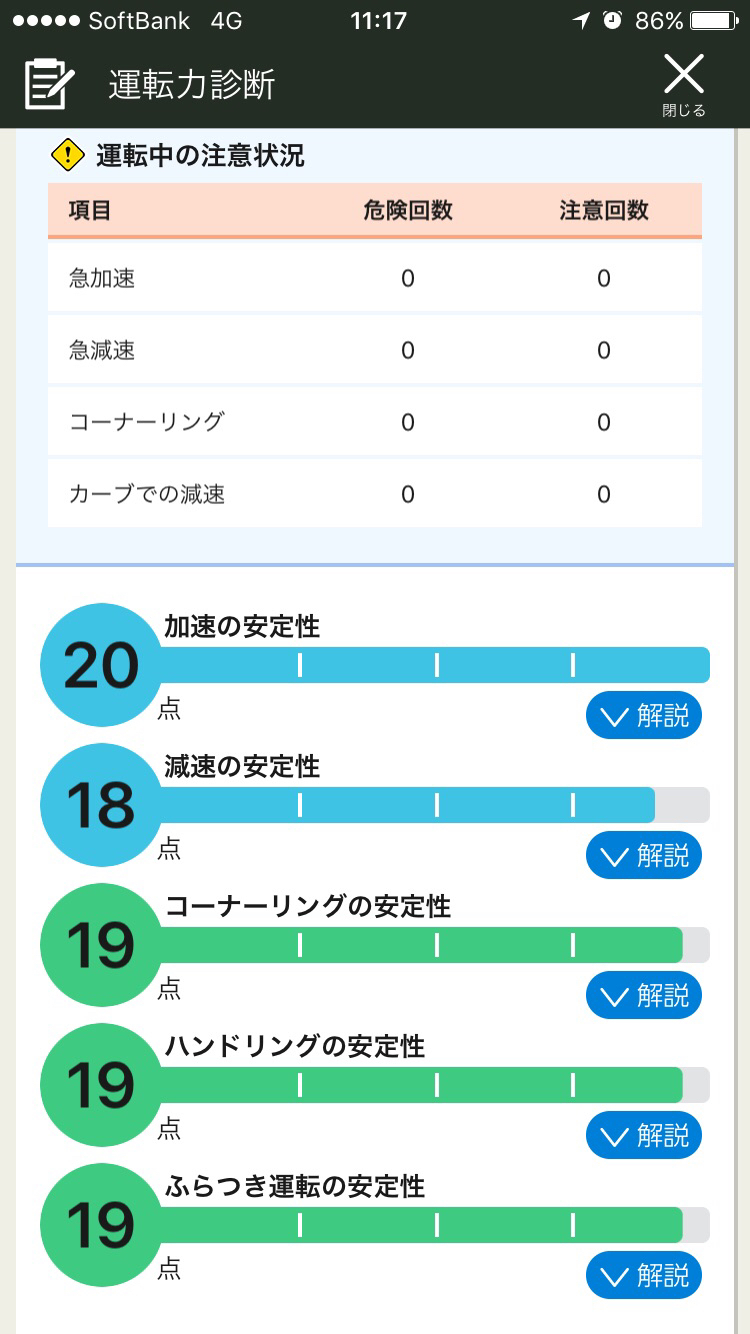Screen dimensions: 750x1334
Task: Tap the green cornering 19-point circle
Action: click(x=101, y=945)
